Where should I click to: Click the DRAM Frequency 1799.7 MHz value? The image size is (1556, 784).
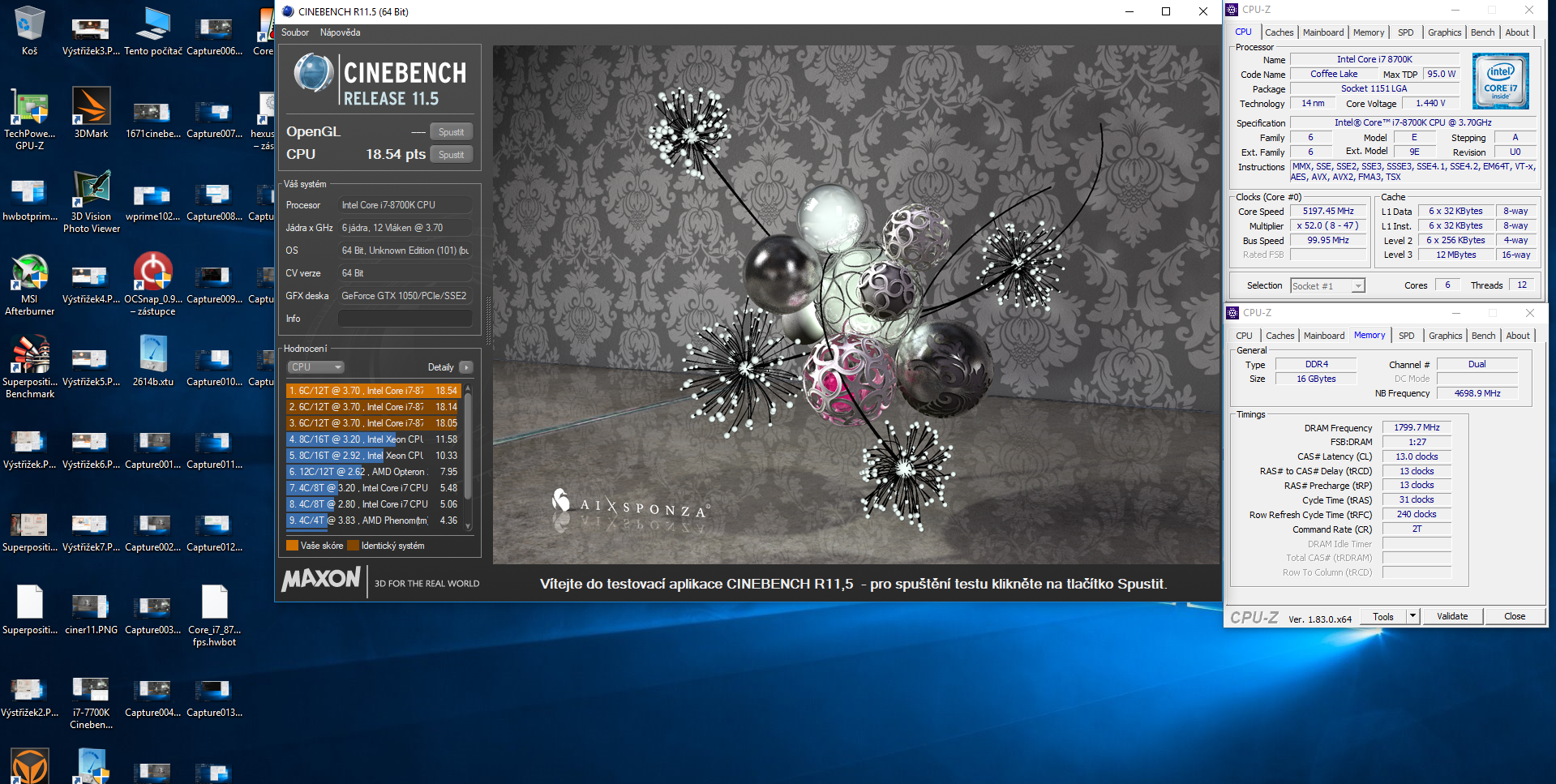click(1417, 427)
